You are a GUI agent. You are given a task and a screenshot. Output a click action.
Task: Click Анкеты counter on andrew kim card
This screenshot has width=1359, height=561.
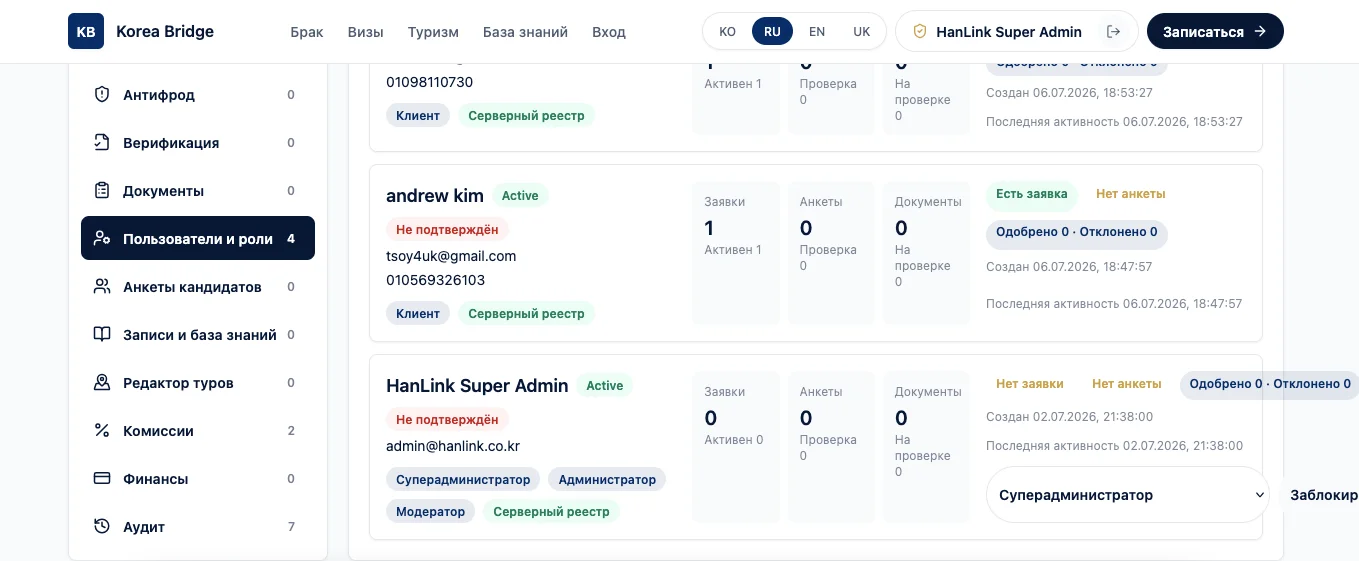831,253
